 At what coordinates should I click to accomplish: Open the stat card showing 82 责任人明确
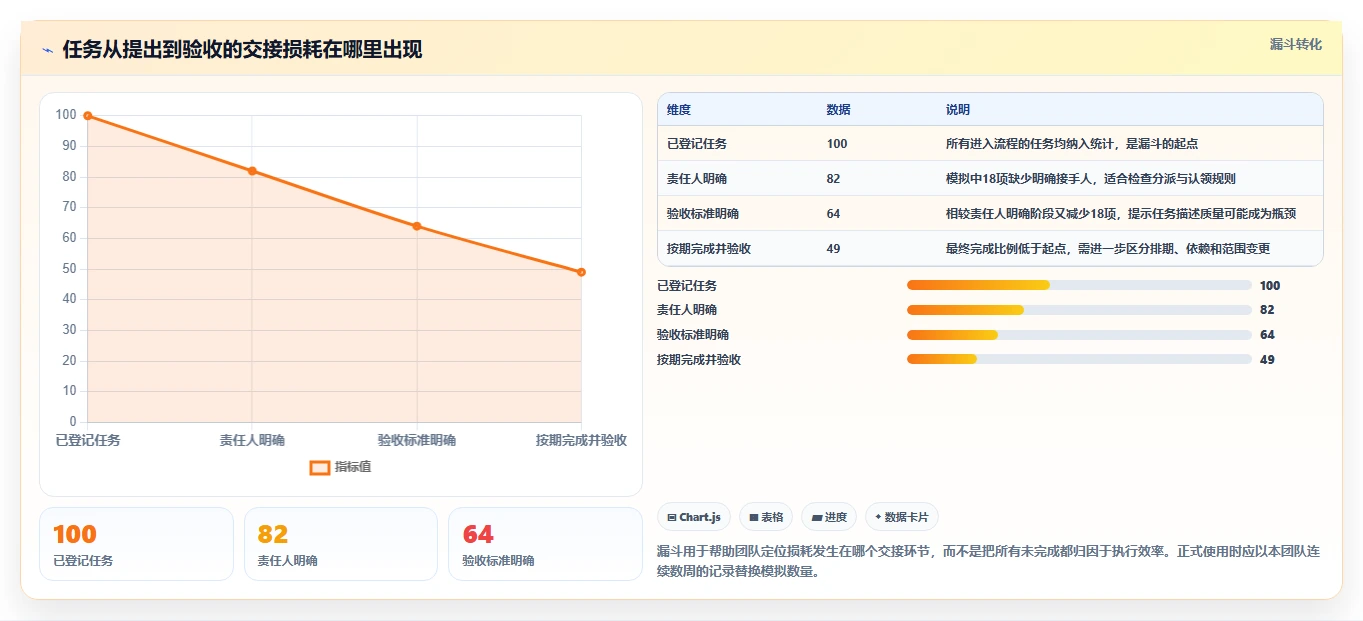point(341,544)
